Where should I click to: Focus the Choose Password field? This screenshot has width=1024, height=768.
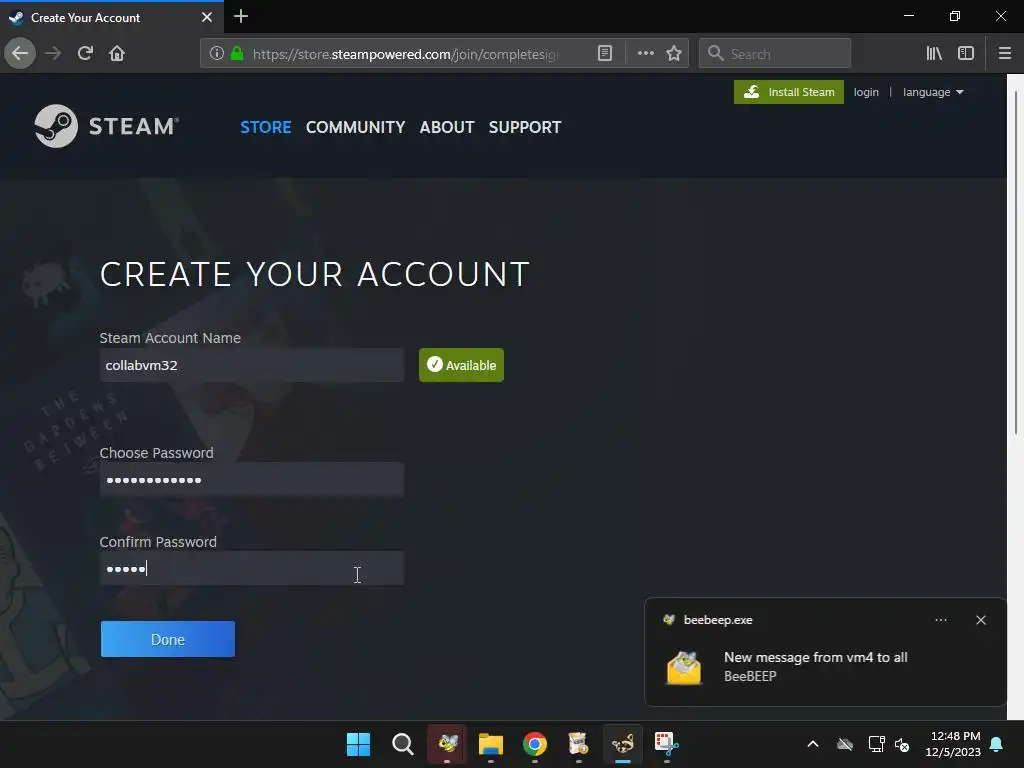(x=251, y=480)
